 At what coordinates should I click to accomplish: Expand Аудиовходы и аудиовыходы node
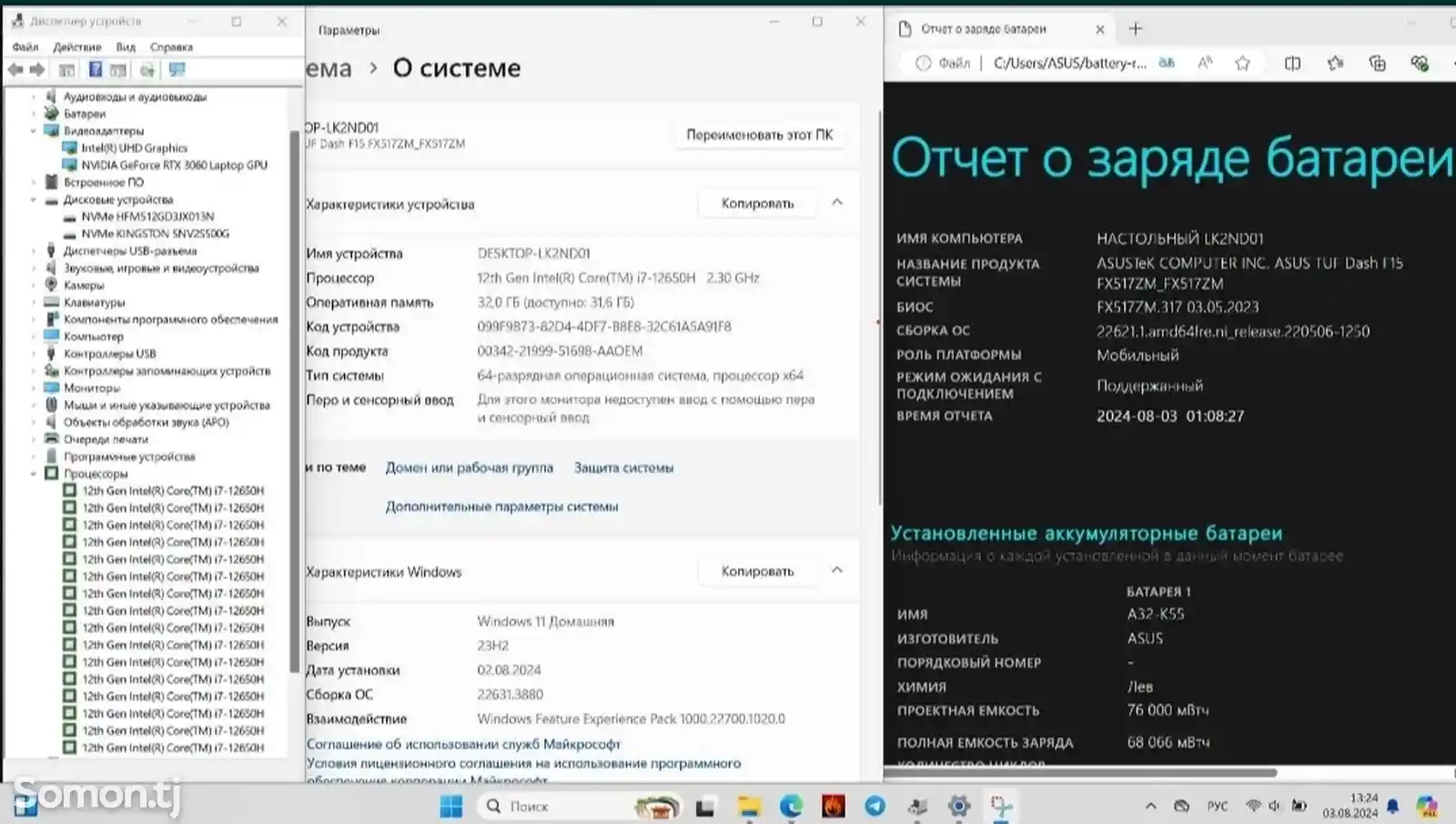34,96
